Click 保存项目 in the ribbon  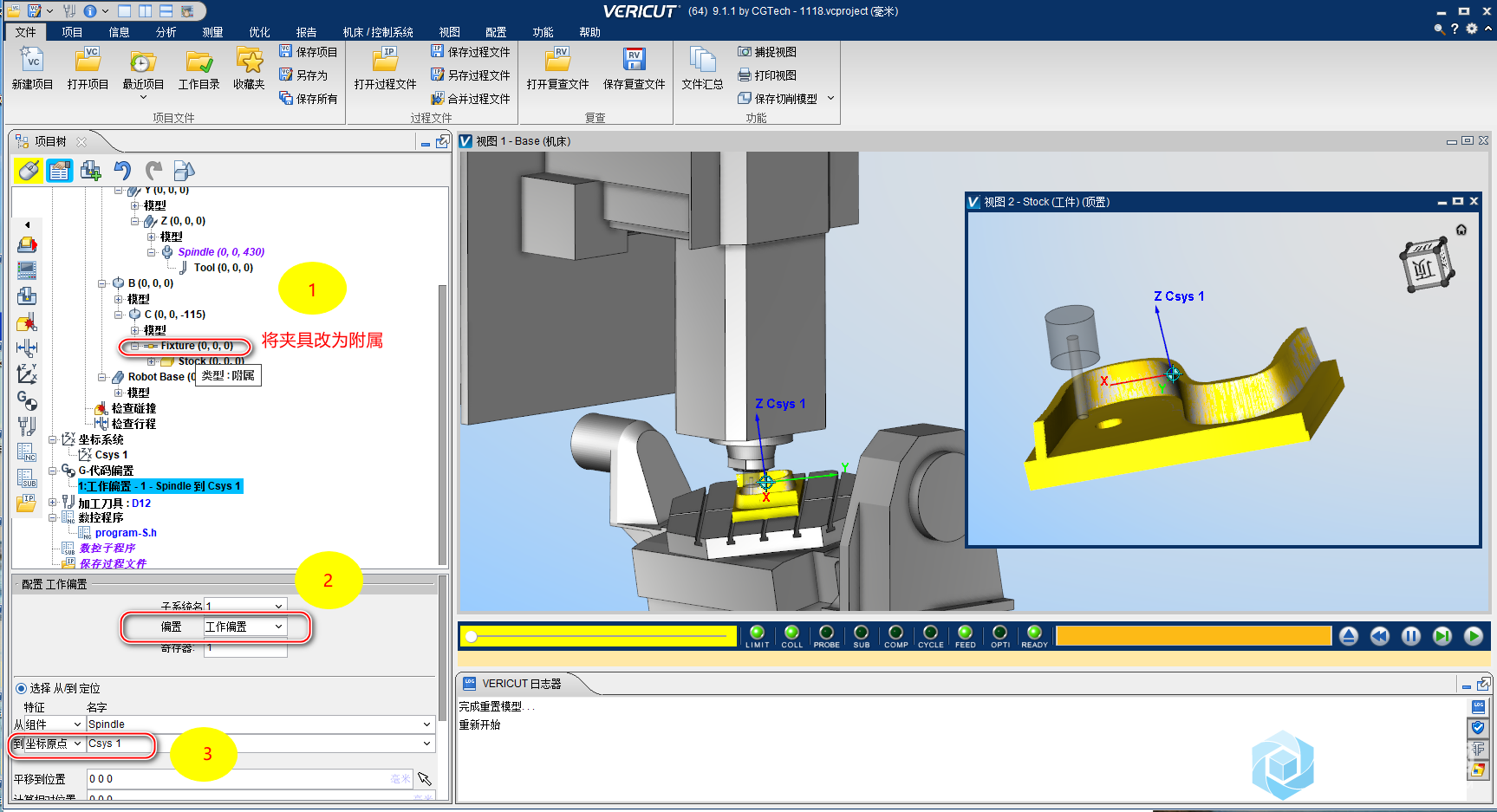[309, 52]
